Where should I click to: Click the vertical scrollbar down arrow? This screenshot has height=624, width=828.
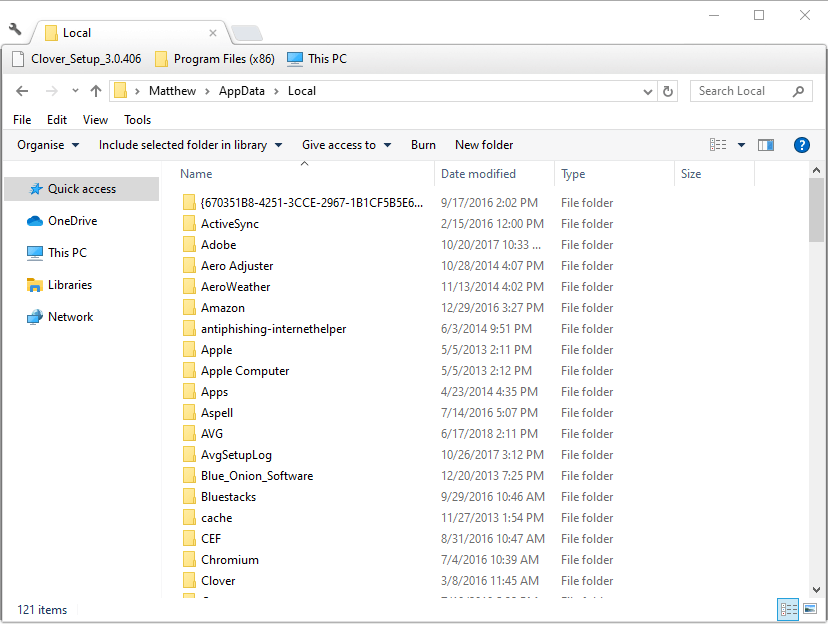pyautogui.click(x=816, y=590)
